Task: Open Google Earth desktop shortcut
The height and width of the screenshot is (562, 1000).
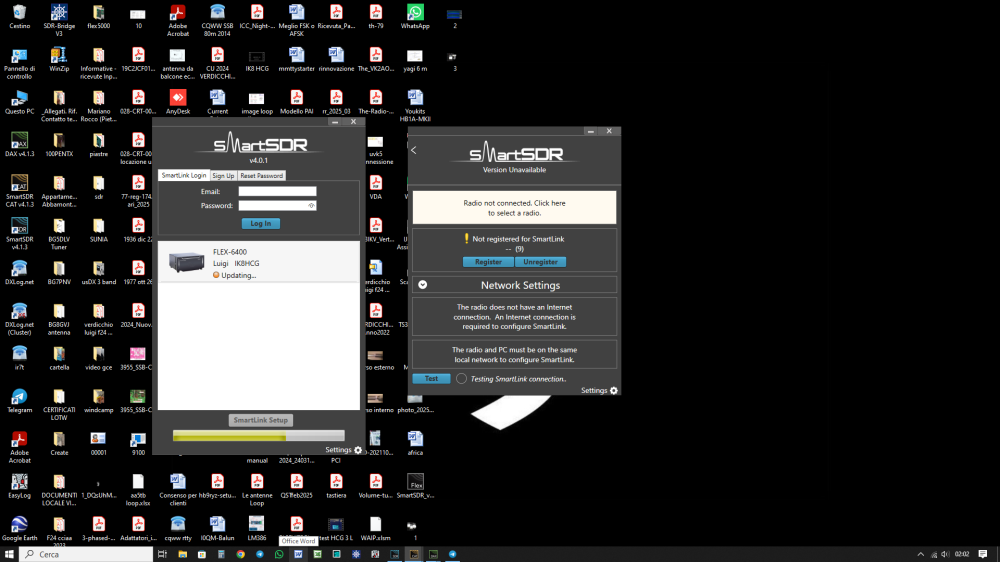Action: [19, 529]
